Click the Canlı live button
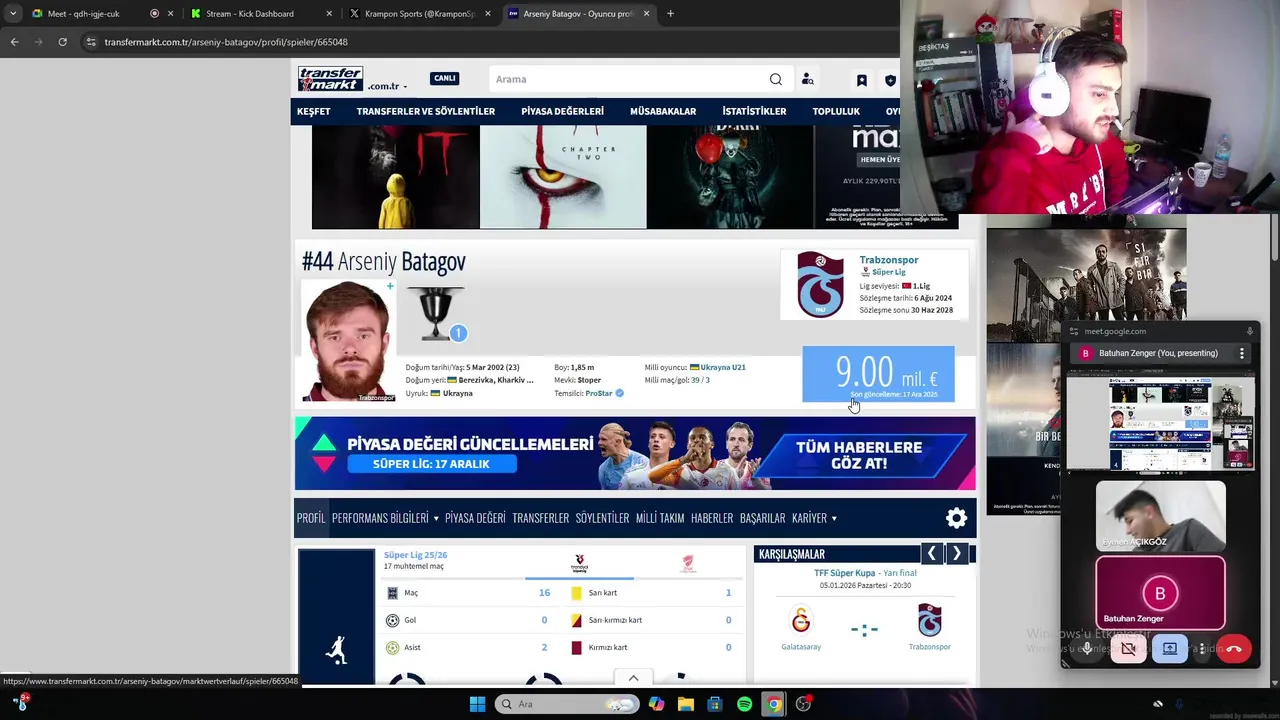Image resolution: width=1280 pixels, height=720 pixels. coord(444,78)
